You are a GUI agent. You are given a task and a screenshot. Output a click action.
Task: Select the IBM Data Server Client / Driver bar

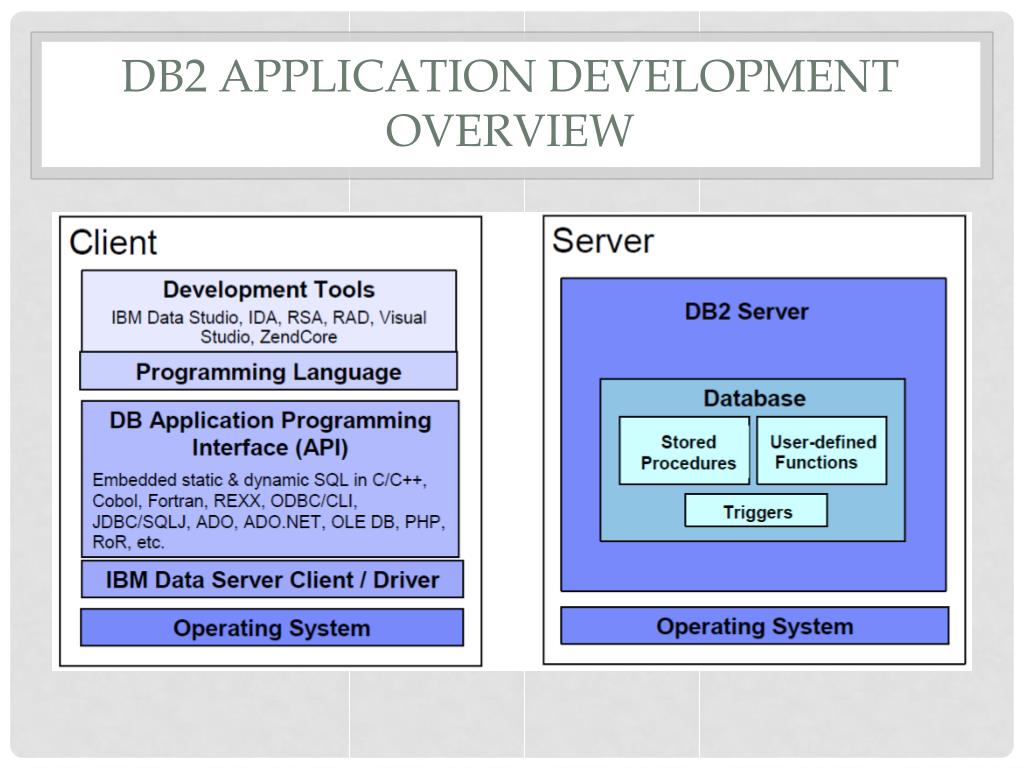point(271,578)
